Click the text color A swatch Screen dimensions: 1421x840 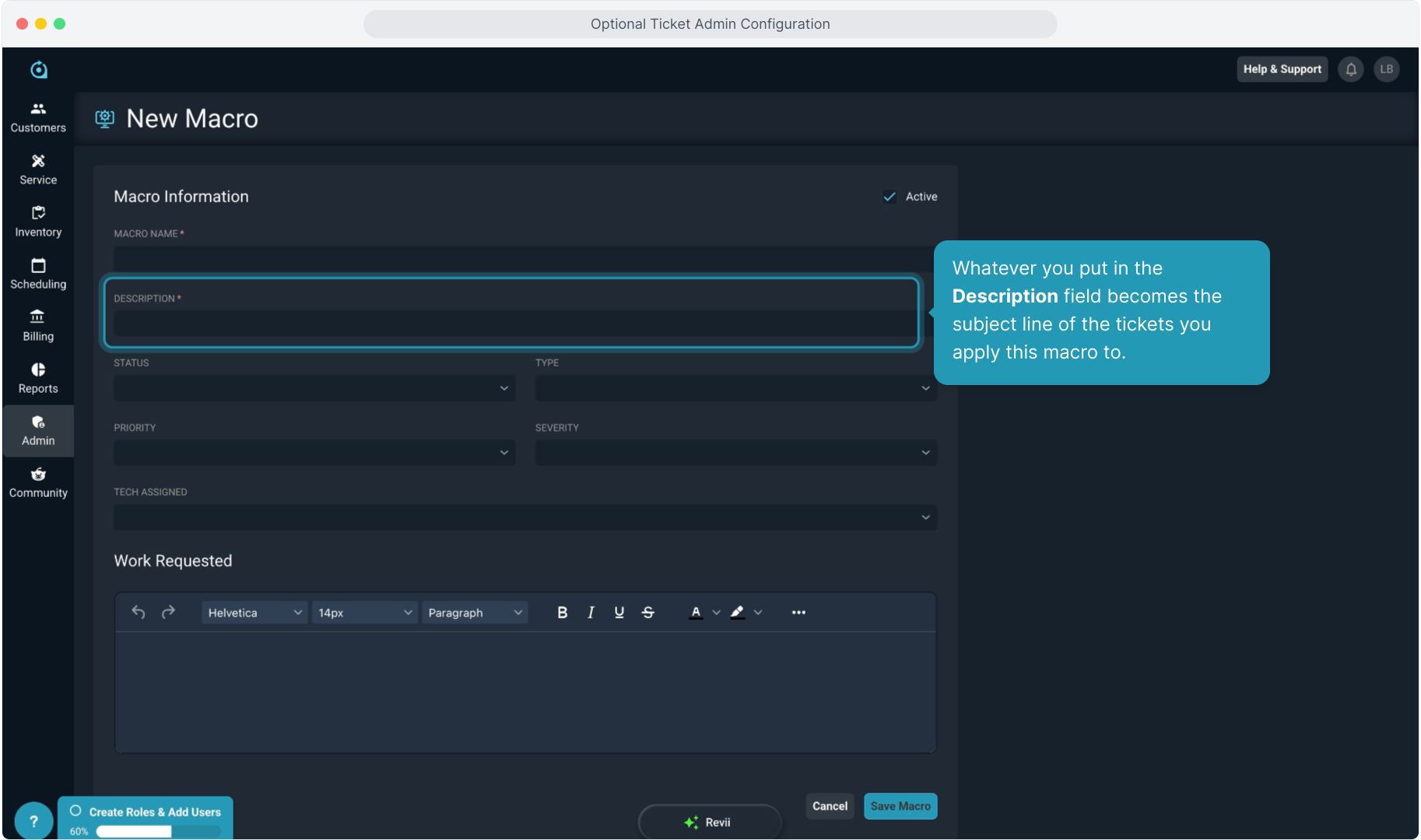coord(696,613)
